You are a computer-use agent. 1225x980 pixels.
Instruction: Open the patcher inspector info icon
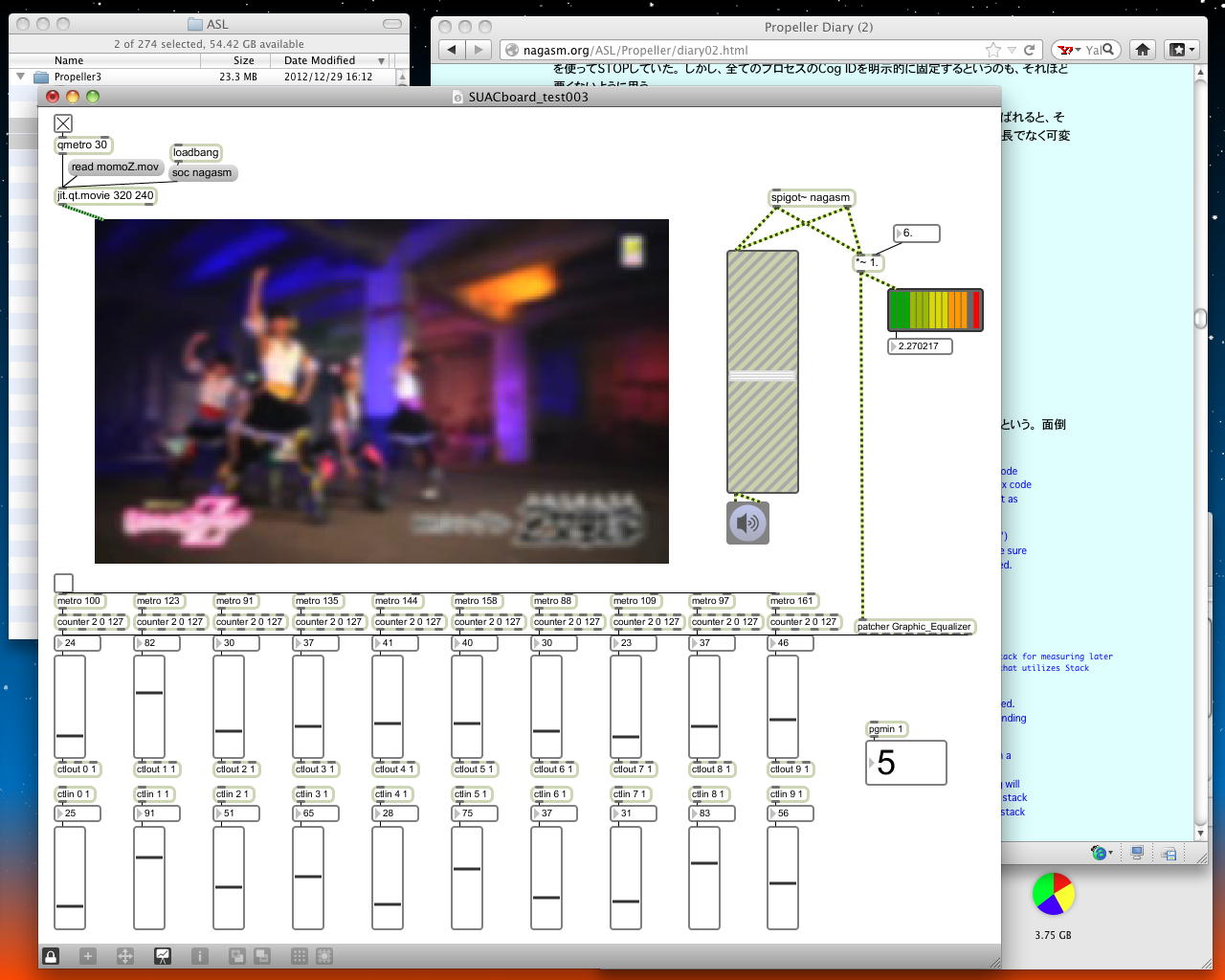200,955
